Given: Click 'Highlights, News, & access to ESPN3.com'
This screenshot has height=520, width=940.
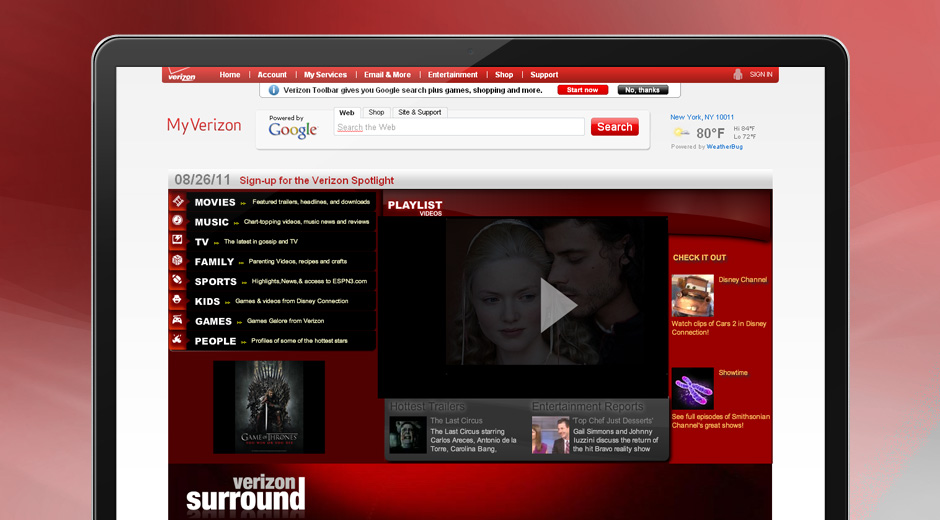Looking at the screenshot, I should point(309,281).
